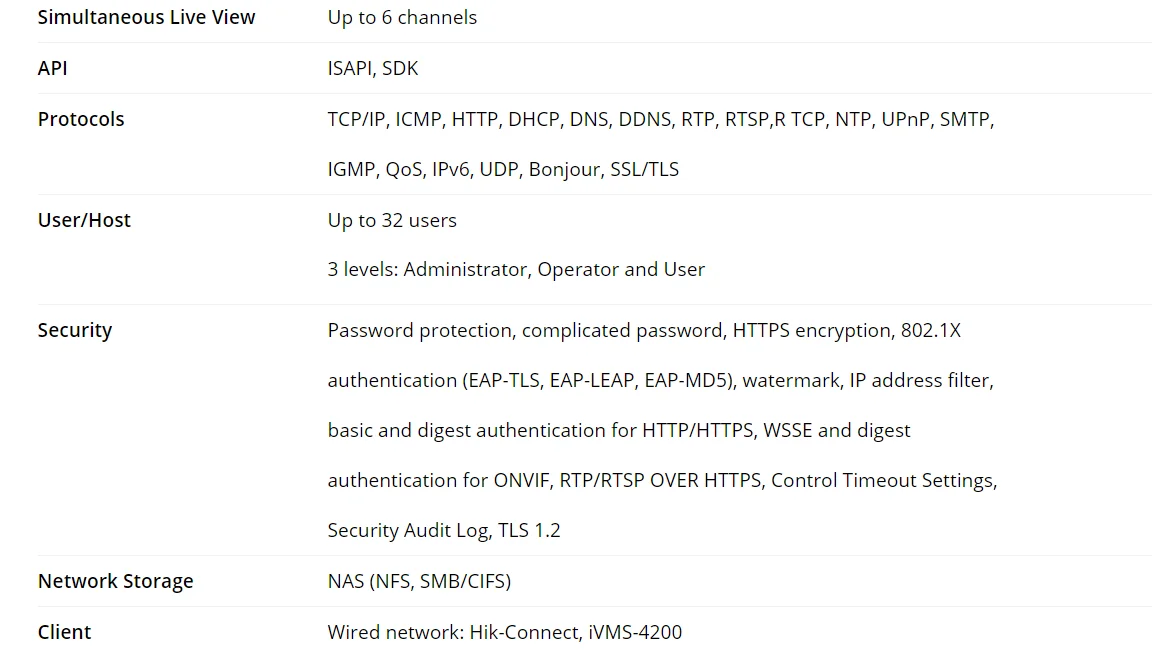Image resolution: width=1161 pixels, height=663 pixels.
Task: Click the line starting "basic and digest authentication"
Action: (x=619, y=430)
